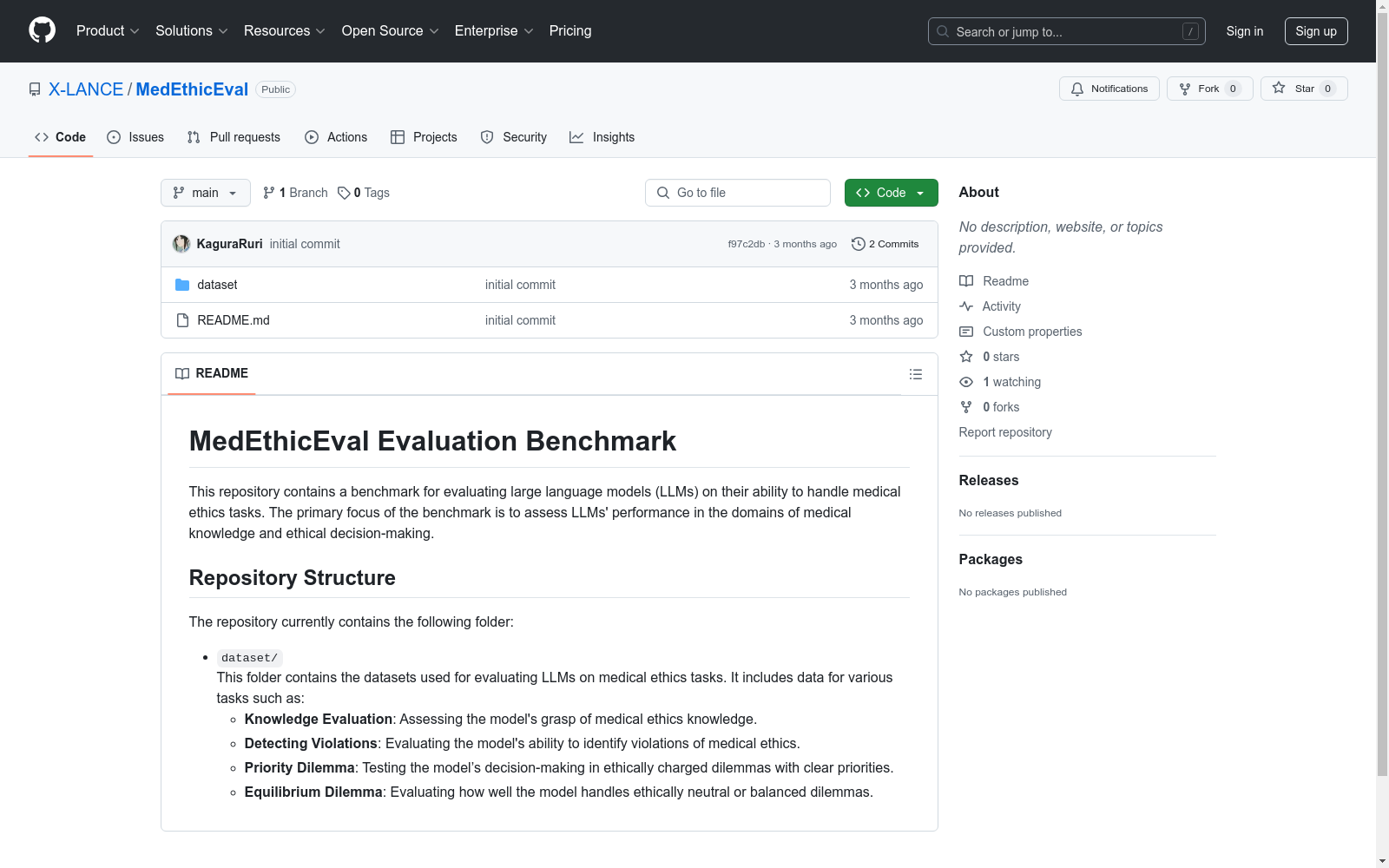Open the latest initial commit message
Image resolution: width=1389 pixels, height=868 pixels.
pyautogui.click(x=305, y=244)
